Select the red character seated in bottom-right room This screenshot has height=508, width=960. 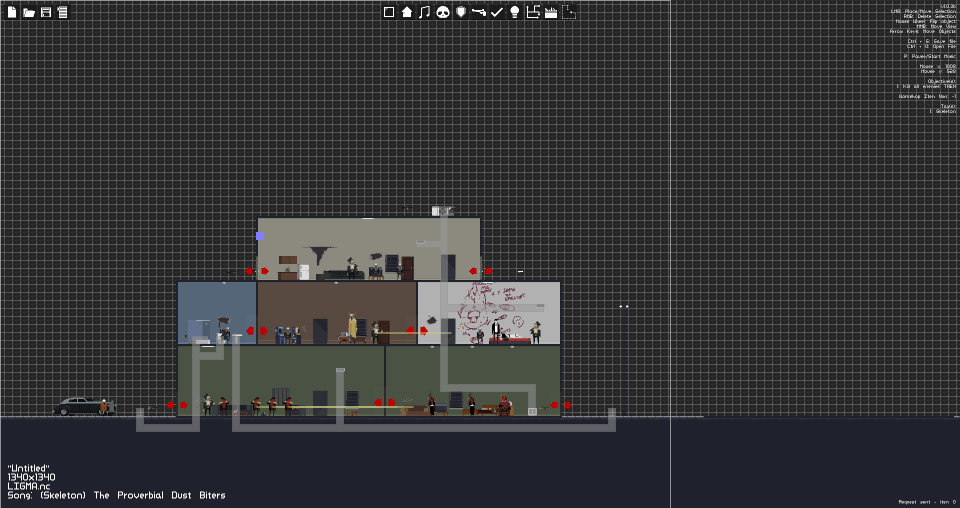tap(504, 405)
